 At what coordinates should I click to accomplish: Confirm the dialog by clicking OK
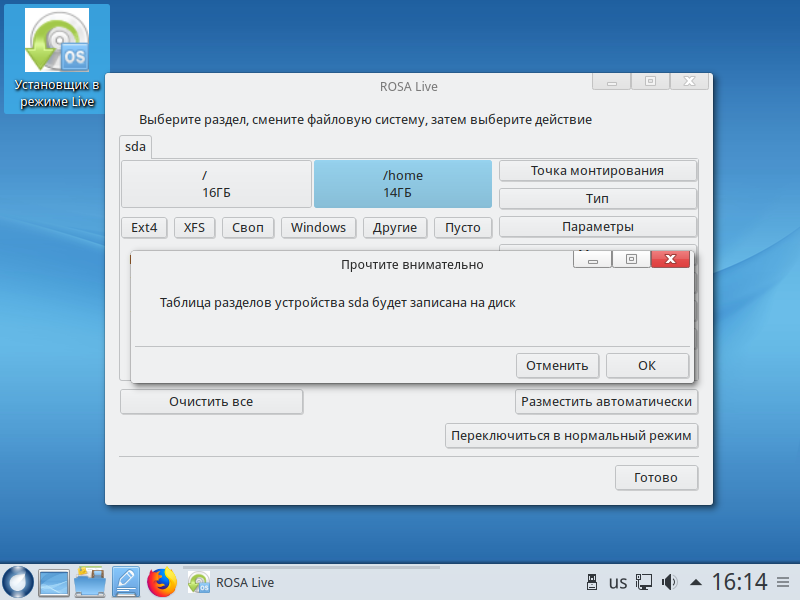click(x=647, y=365)
